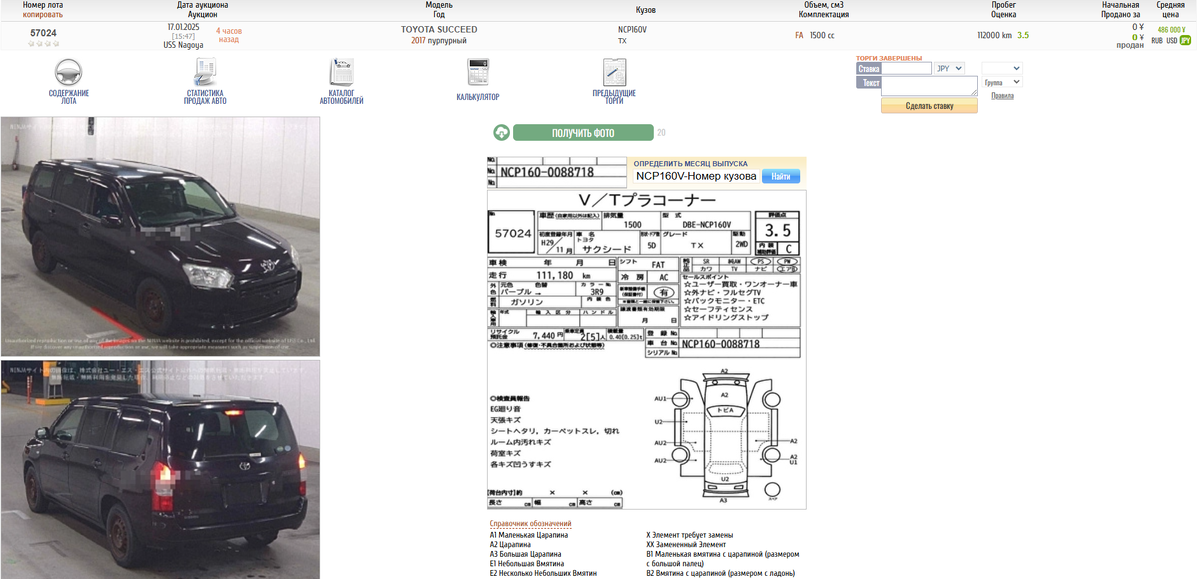1200x579 pixels.
Task: Click the Сделать ставку button
Action: pos(929,106)
